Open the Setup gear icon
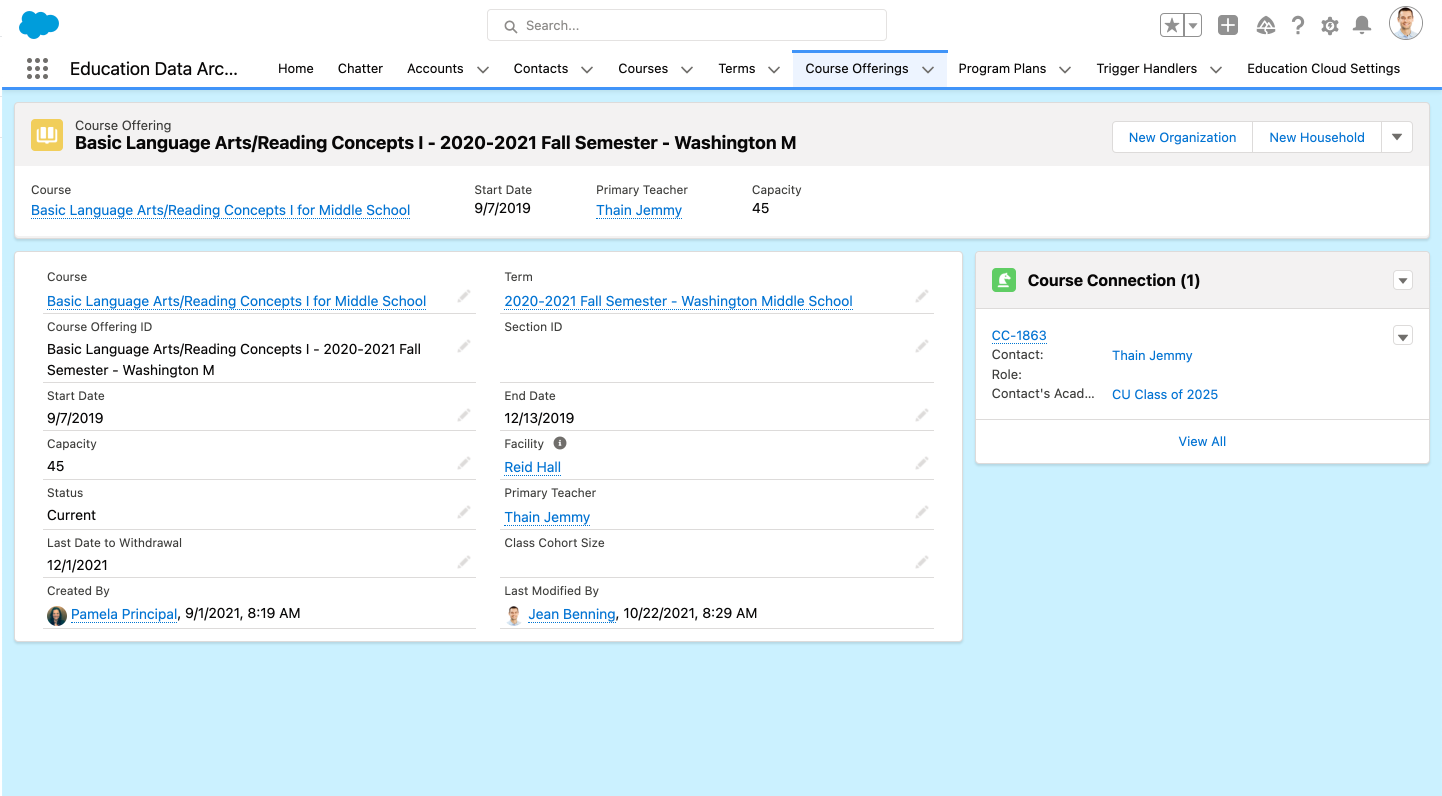The height and width of the screenshot is (796, 1442). 1329,26
